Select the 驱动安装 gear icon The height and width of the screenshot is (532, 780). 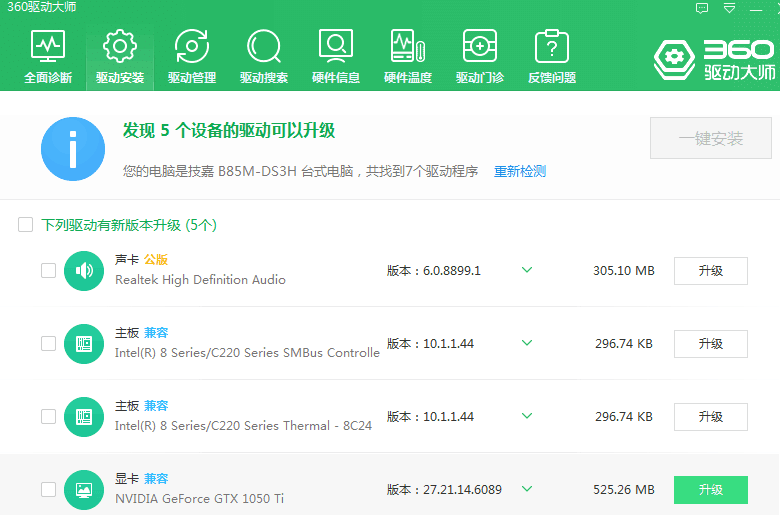coord(120,46)
